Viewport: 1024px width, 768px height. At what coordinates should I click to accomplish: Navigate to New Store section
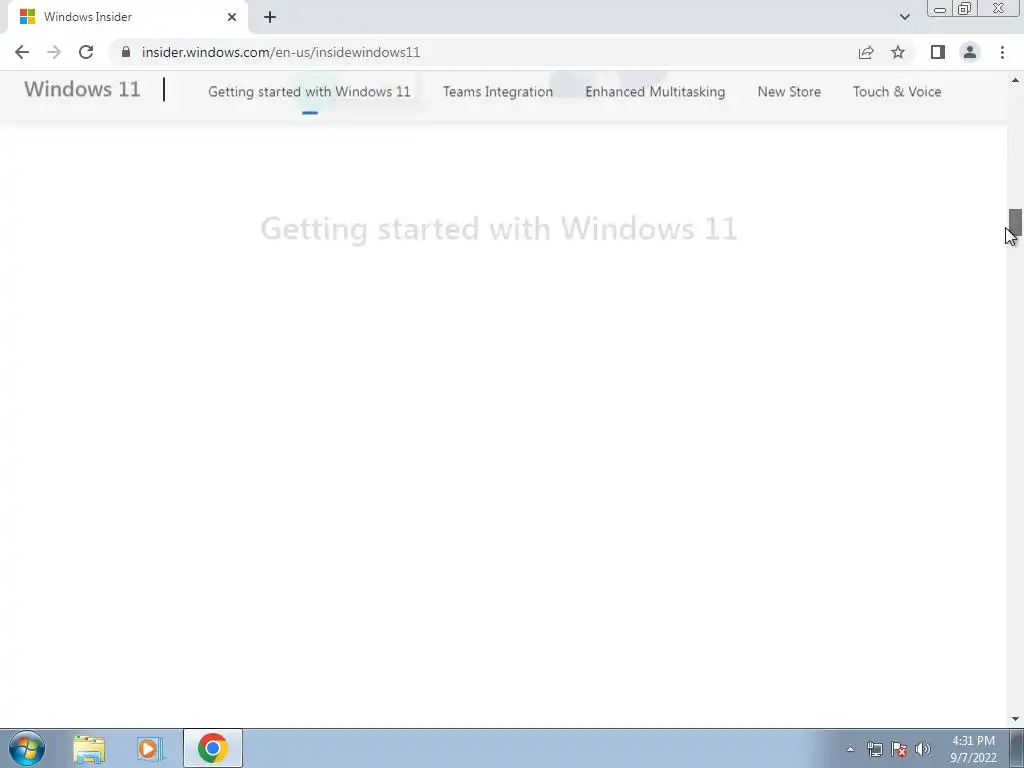click(x=789, y=92)
